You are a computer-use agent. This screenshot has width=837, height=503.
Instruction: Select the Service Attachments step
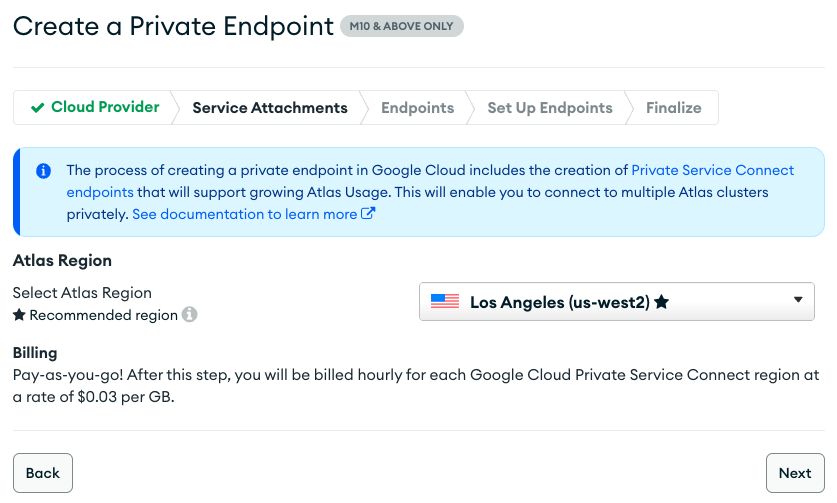coord(270,108)
